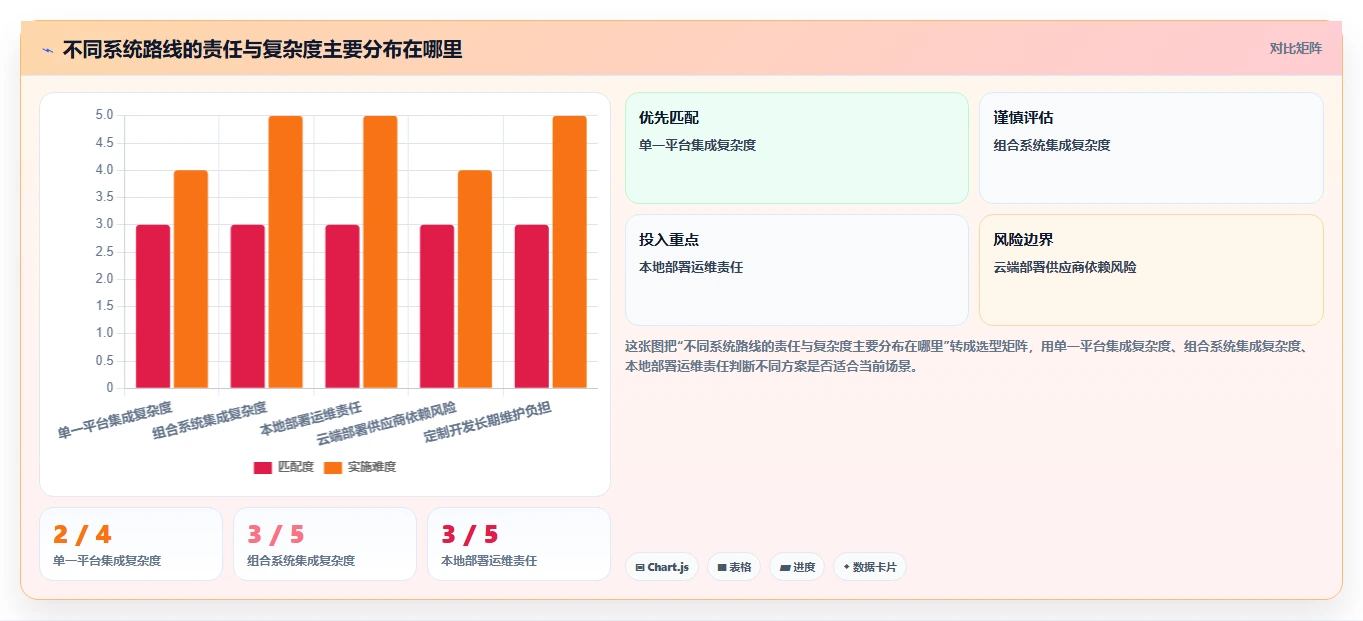Click the red bar for 单一平台集成复杂度
Image resolution: width=1363 pixels, height=621 pixels.
click(x=153, y=306)
